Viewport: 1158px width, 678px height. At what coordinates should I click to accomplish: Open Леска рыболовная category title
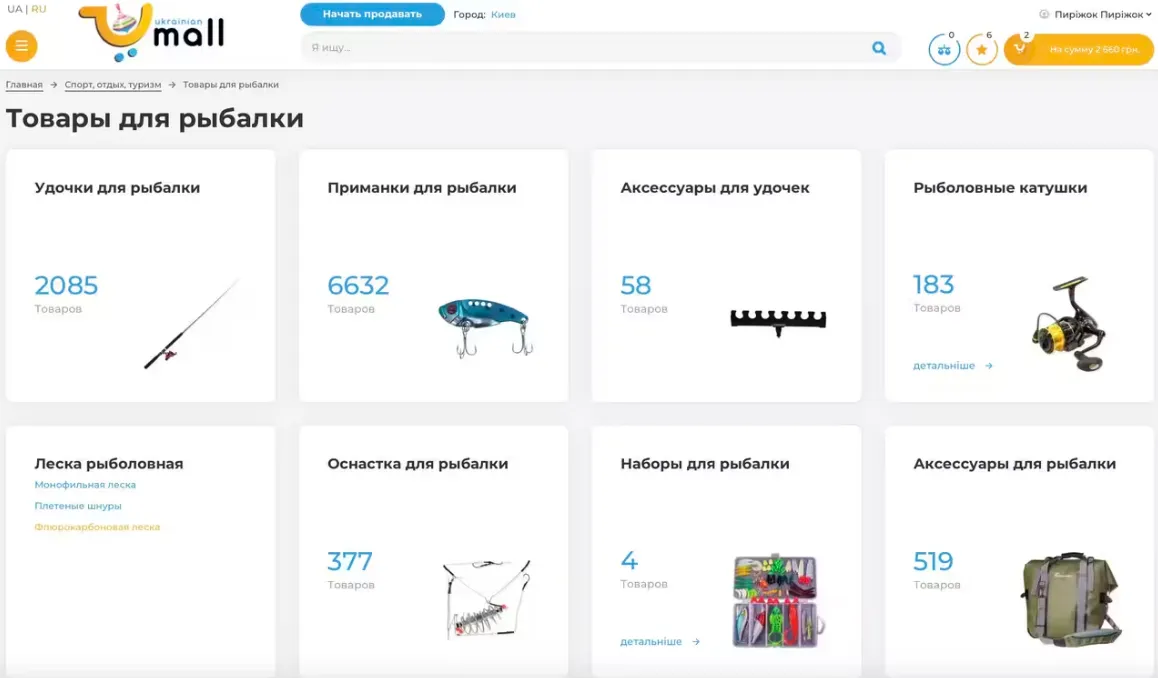coord(109,464)
